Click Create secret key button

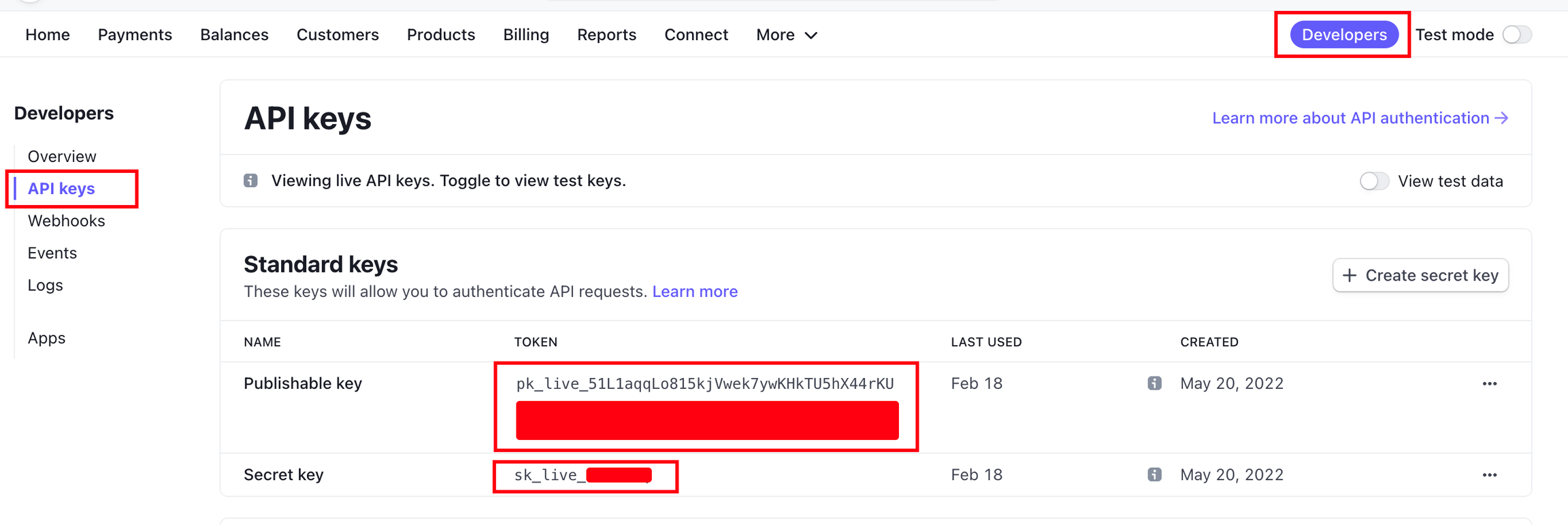(x=1420, y=275)
